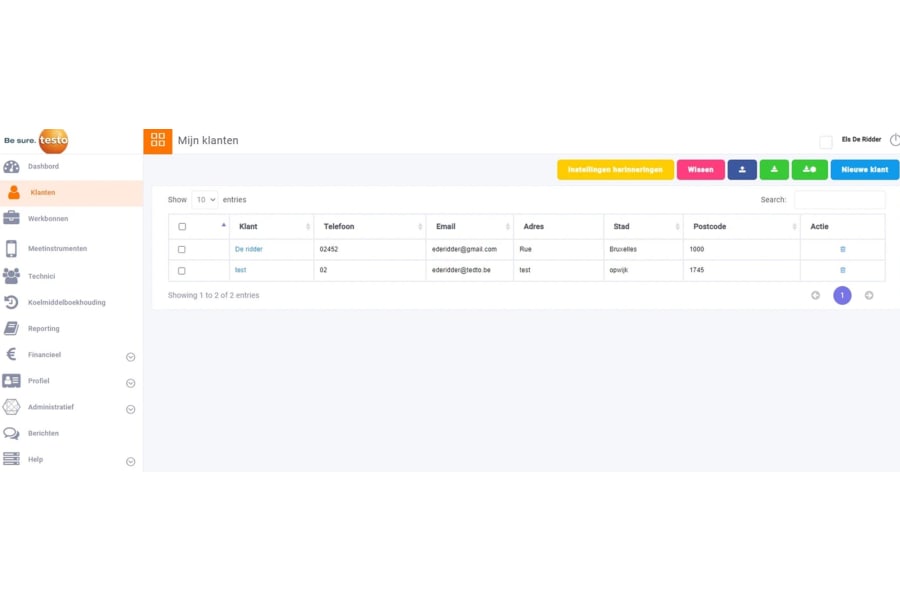Delete the De ridder row via trash icon
The width and height of the screenshot is (900, 600).
(x=842, y=249)
